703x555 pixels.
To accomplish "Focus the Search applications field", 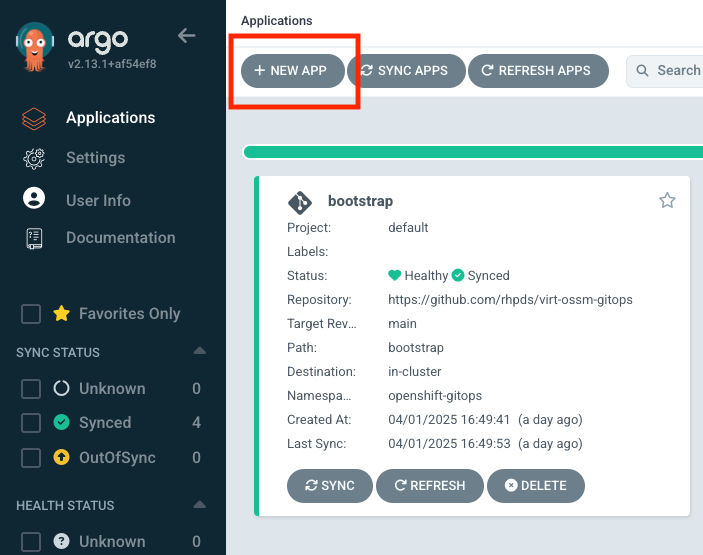I will [664, 71].
